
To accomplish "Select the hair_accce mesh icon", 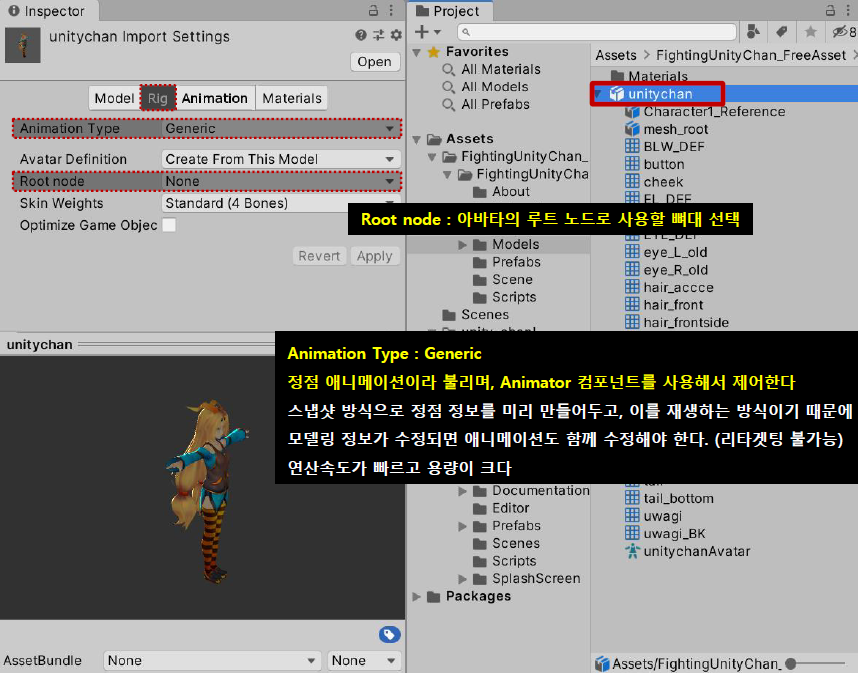I will click(632, 287).
